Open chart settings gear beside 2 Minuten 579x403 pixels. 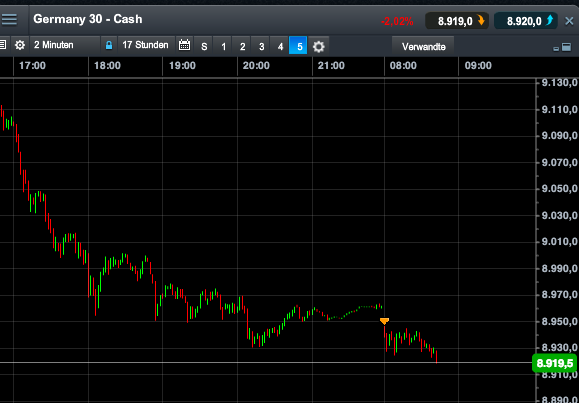(20, 45)
